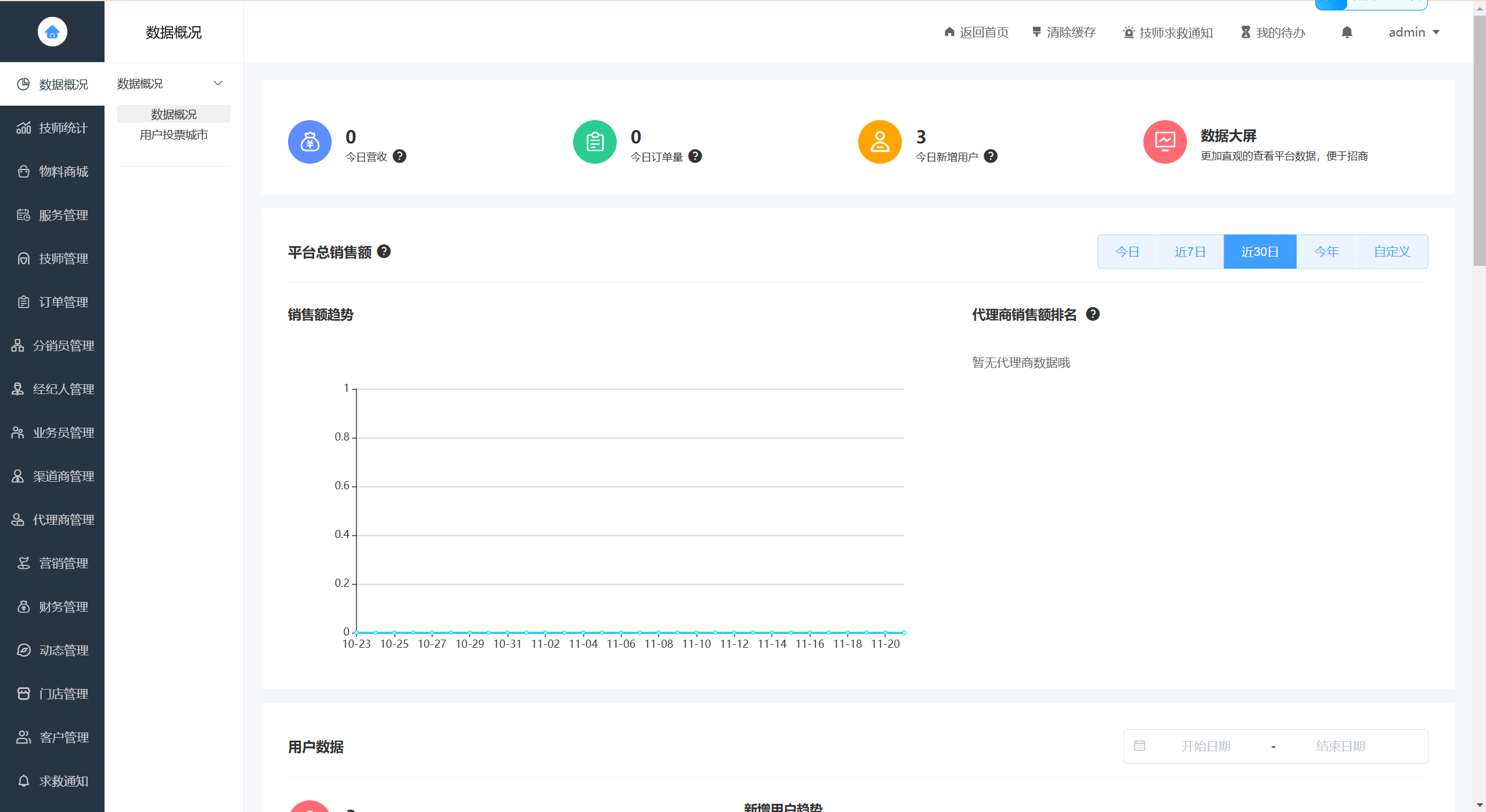
Task: Click the page vertical scrollbar thumb
Action: click(1479, 139)
